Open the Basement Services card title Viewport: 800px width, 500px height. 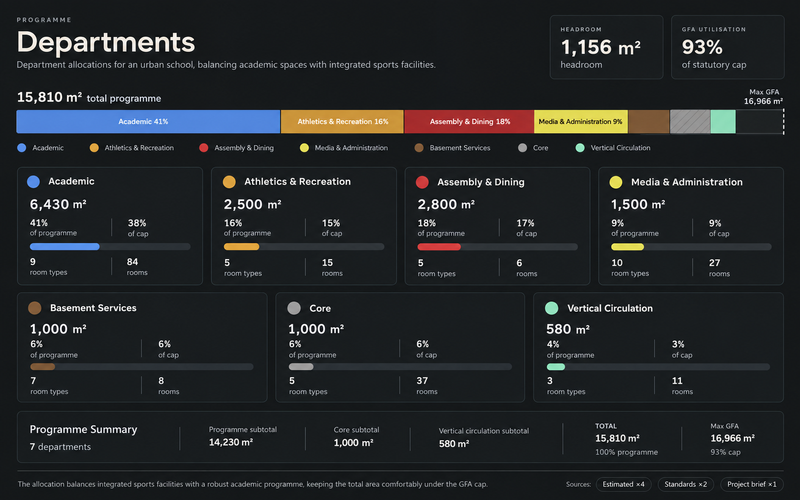pos(93,308)
